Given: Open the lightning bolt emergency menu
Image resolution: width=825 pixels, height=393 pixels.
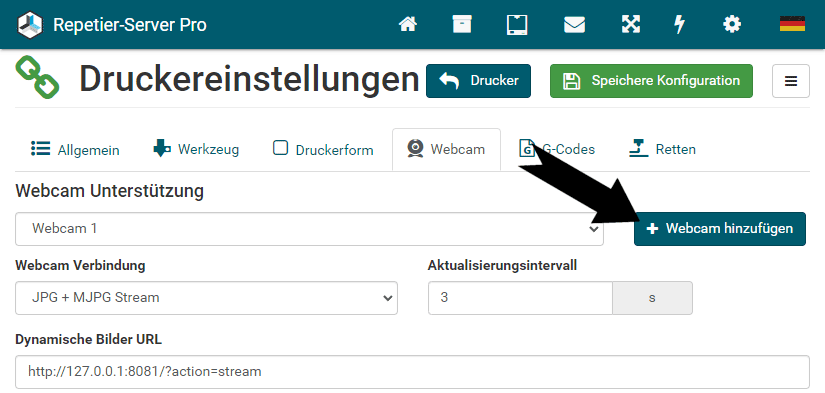Looking at the screenshot, I should (x=680, y=24).
